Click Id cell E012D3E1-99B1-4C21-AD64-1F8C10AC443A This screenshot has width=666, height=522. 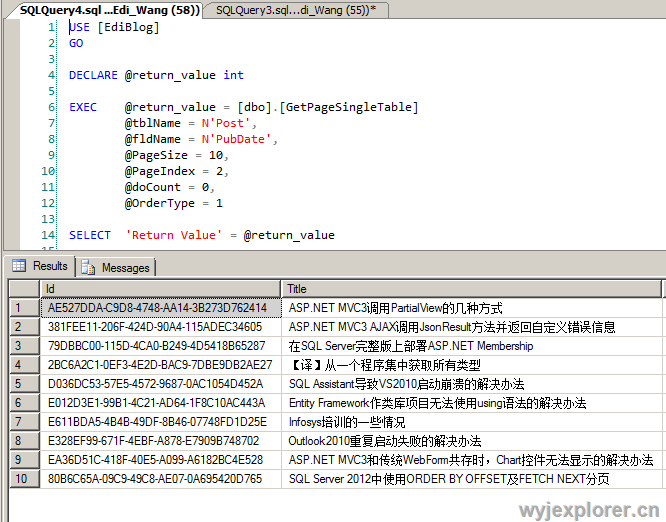pos(161,403)
